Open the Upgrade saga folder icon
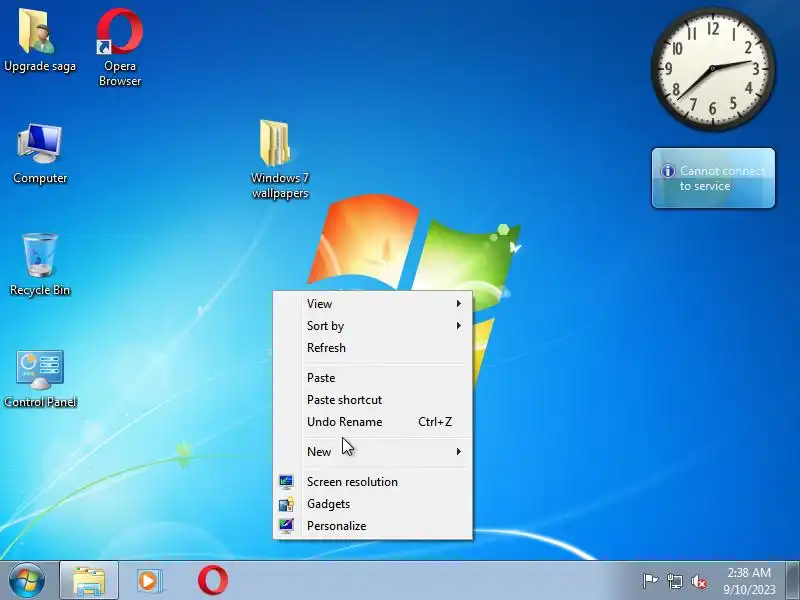800x600 pixels. coord(39,41)
